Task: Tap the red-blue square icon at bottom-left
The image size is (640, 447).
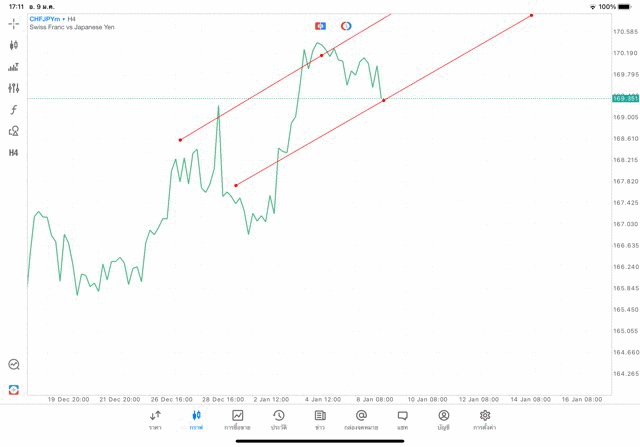Action: point(14,389)
